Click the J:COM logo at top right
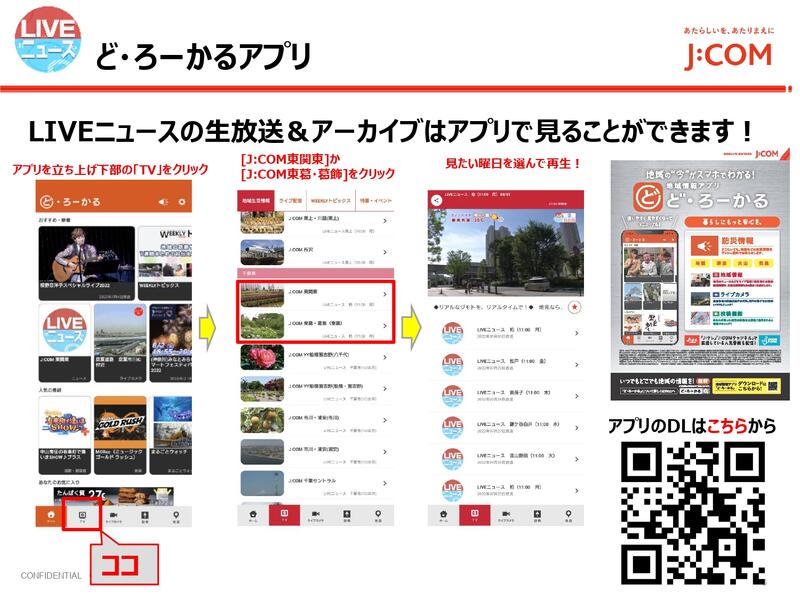 (728, 50)
